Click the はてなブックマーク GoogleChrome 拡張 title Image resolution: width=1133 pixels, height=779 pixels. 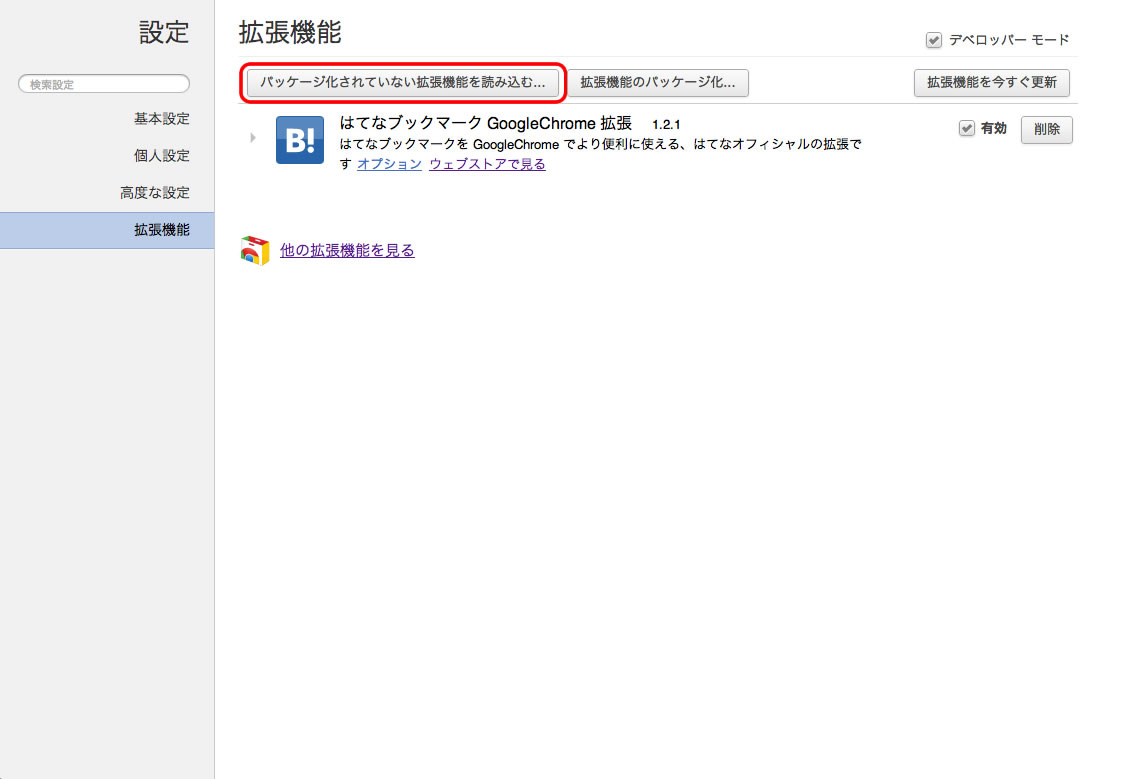(x=486, y=124)
